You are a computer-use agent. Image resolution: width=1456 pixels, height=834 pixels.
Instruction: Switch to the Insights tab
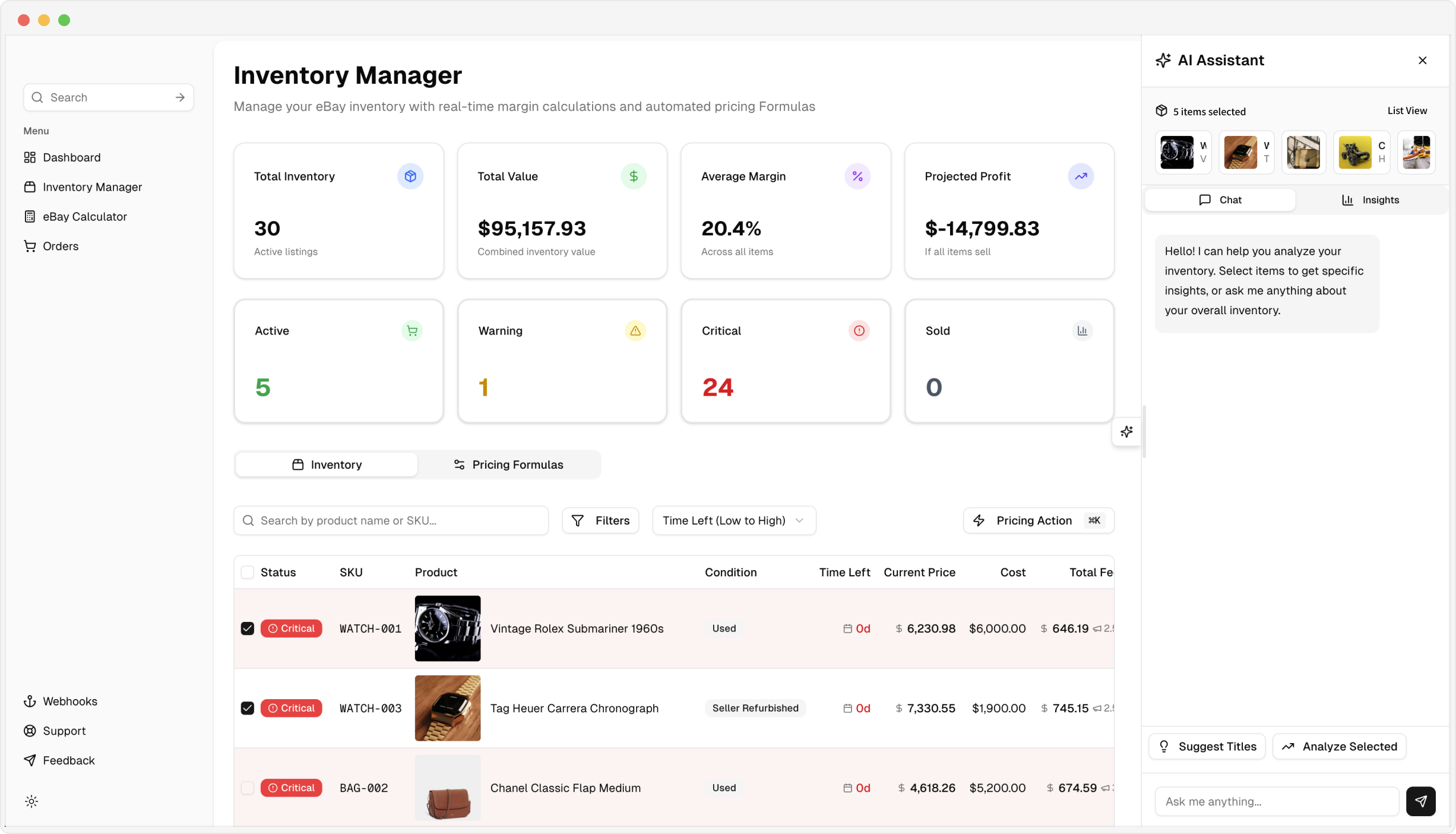[x=1370, y=200]
